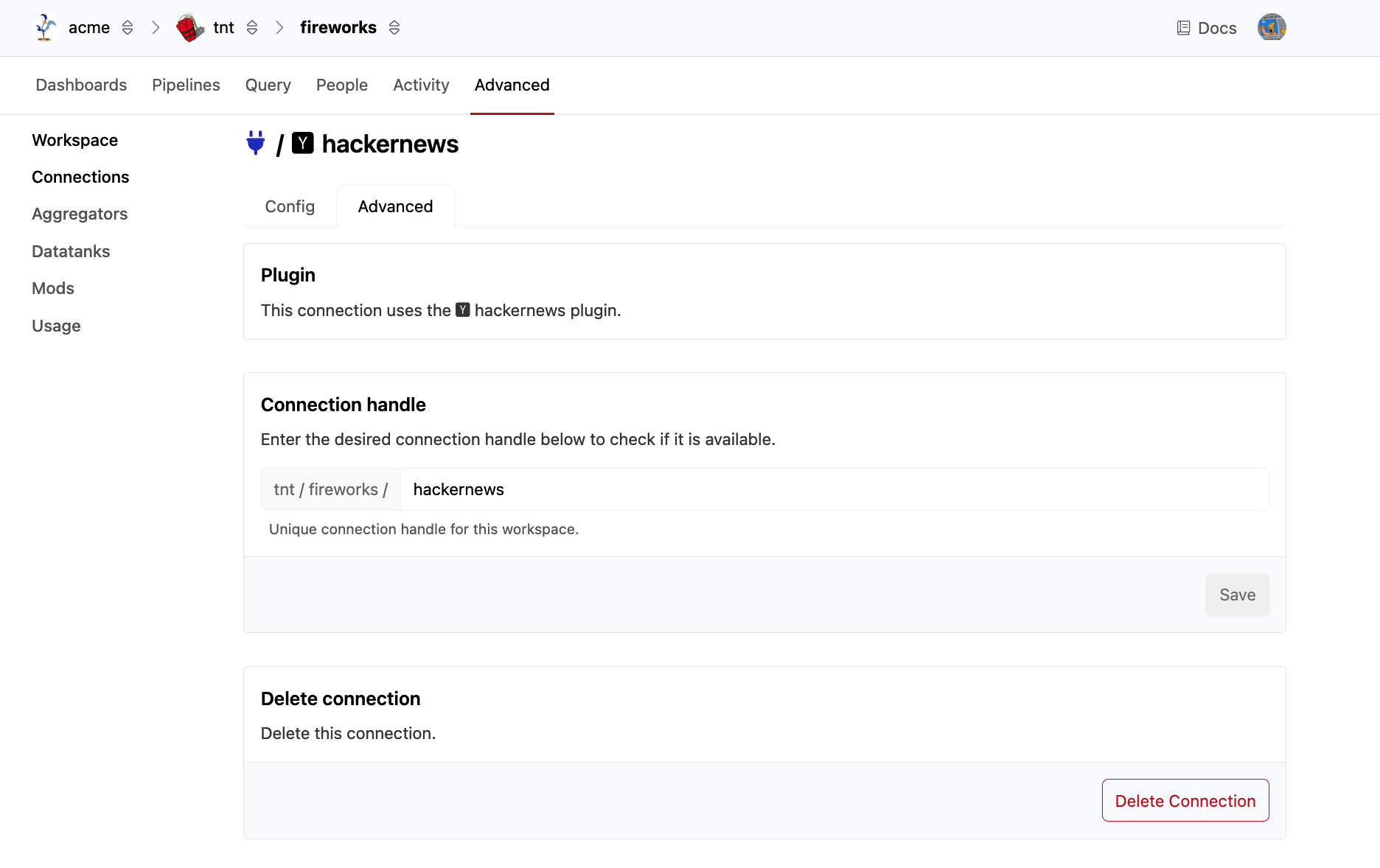Click the blue plug connections icon
Viewport: 1380px width, 868px height.
coord(256,143)
